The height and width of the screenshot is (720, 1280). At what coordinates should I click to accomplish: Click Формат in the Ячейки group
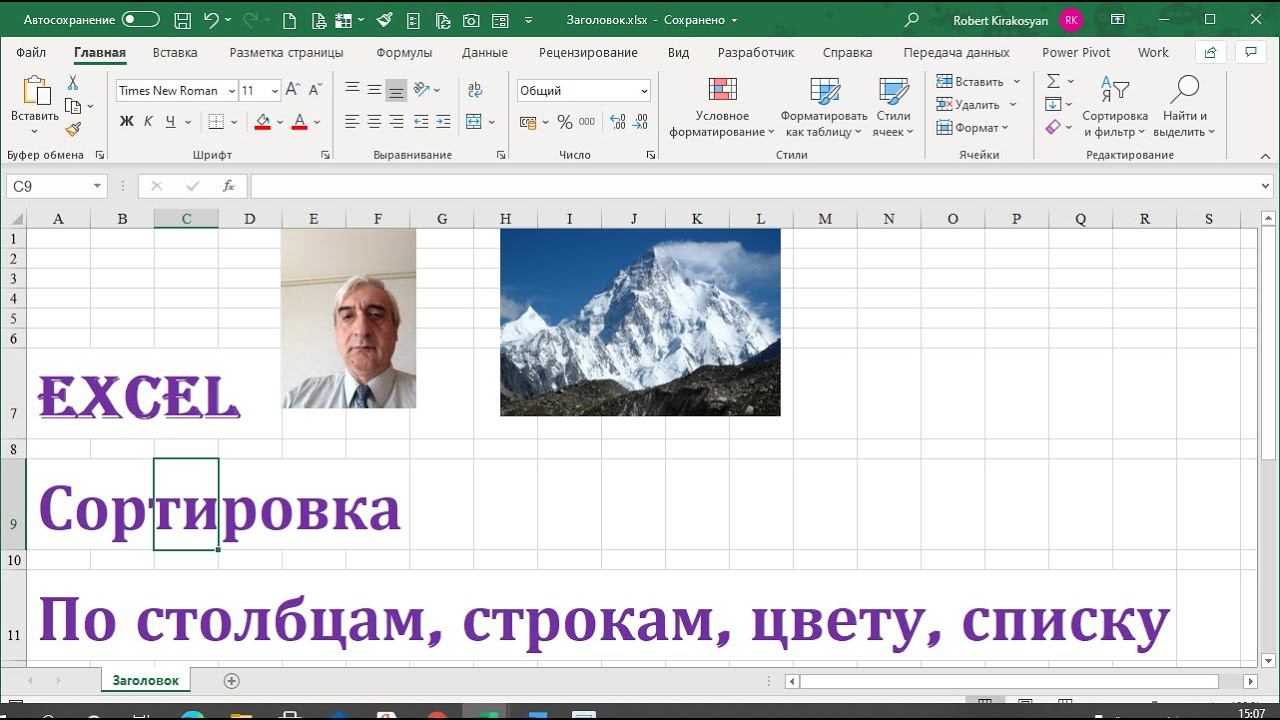tap(972, 127)
